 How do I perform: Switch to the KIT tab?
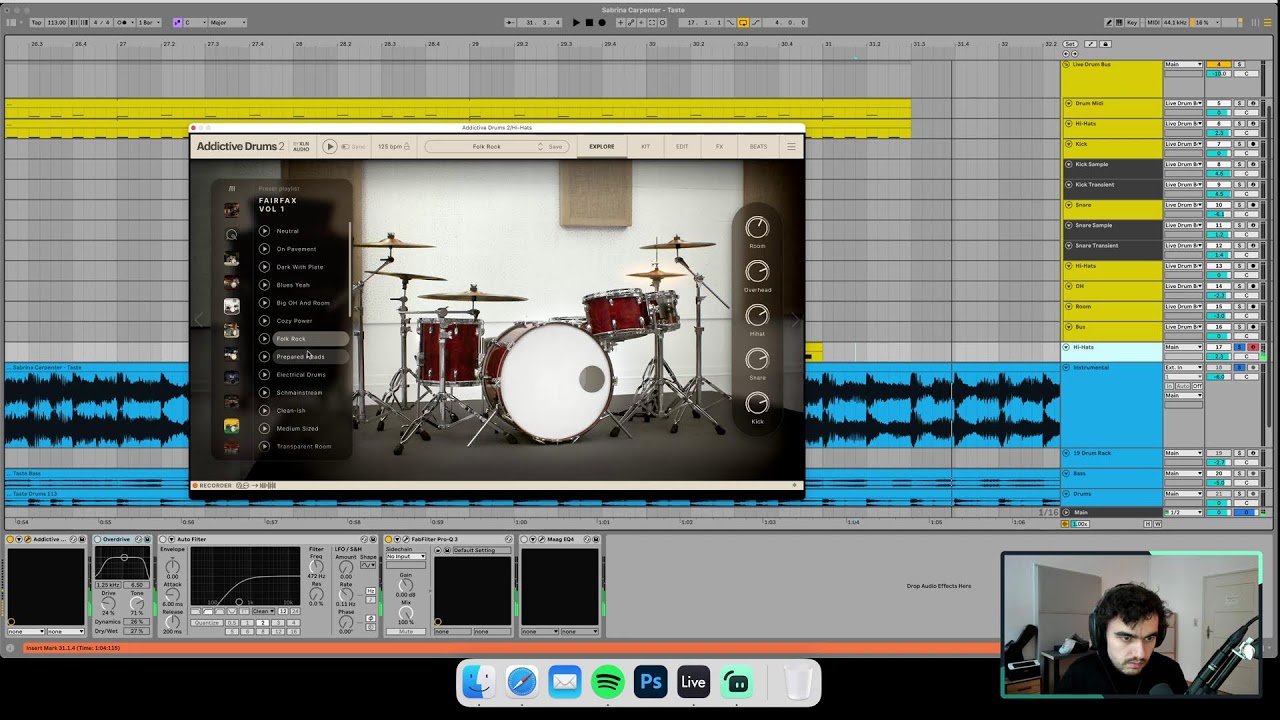(645, 147)
